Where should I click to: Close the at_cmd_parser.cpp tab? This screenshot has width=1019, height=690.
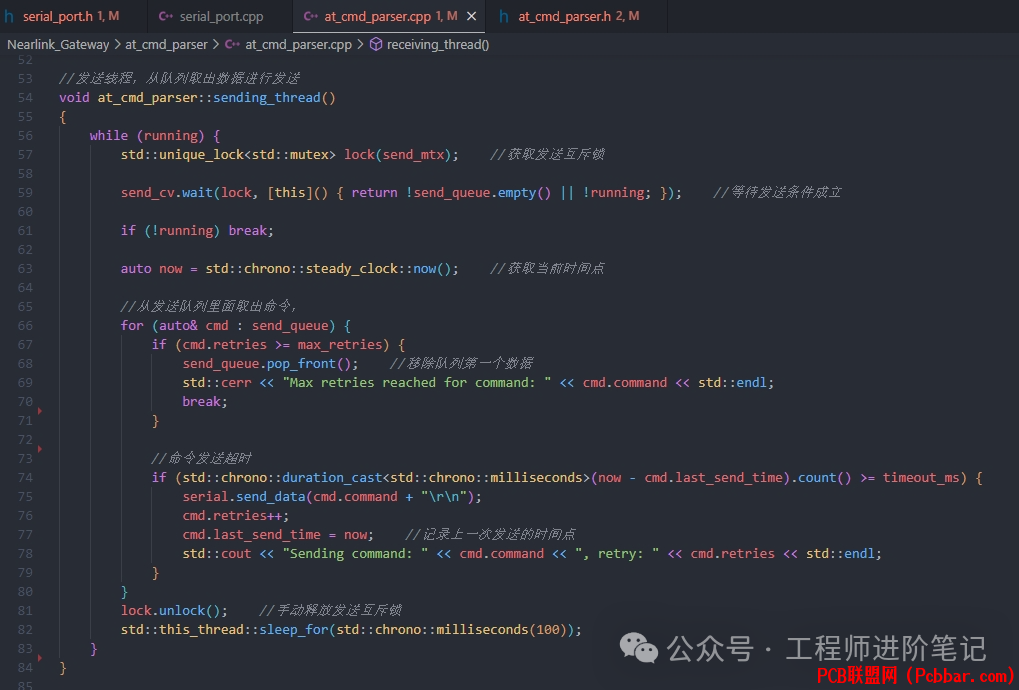(x=472, y=16)
